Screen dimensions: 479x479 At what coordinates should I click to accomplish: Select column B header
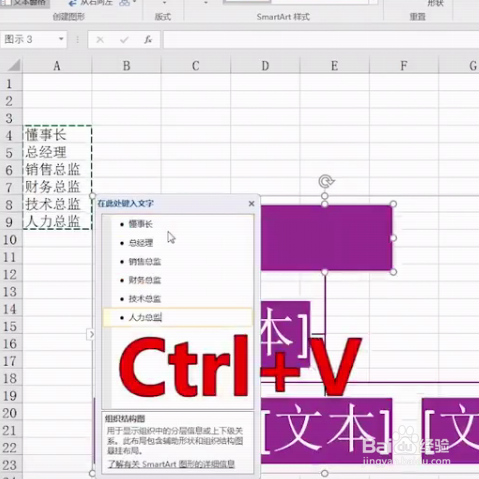click(126, 66)
